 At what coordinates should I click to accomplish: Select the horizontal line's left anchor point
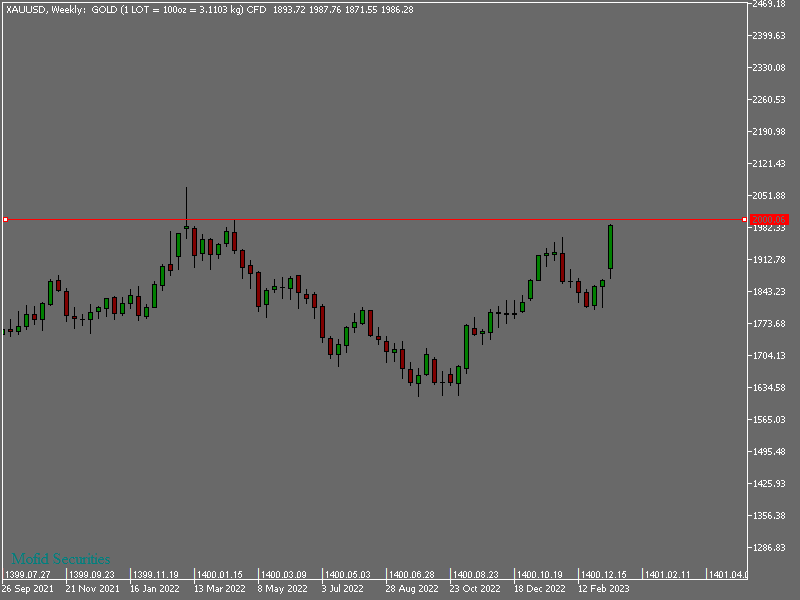click(x=5, y=219)
